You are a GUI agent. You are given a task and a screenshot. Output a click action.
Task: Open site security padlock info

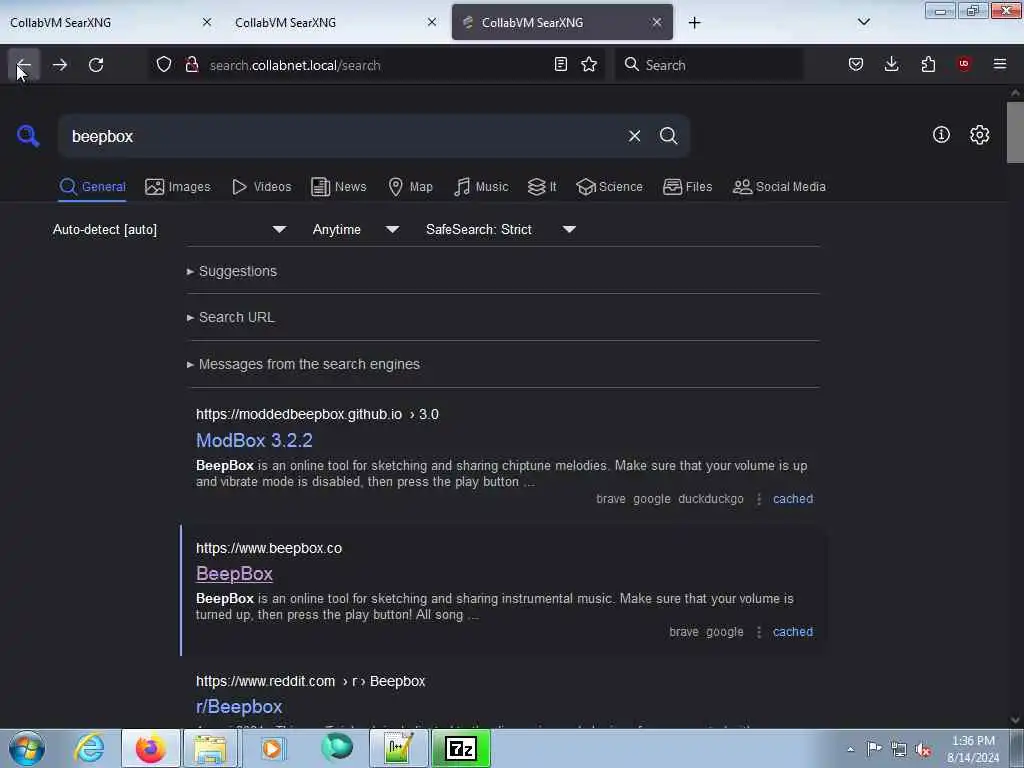click(x=191, y=65)
